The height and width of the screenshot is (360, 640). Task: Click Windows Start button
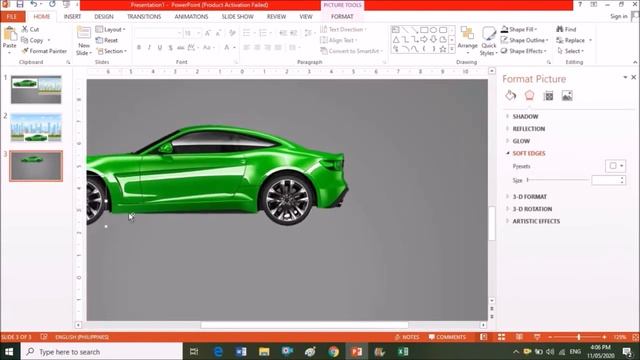pyautogui.click(x=9, y=351)
